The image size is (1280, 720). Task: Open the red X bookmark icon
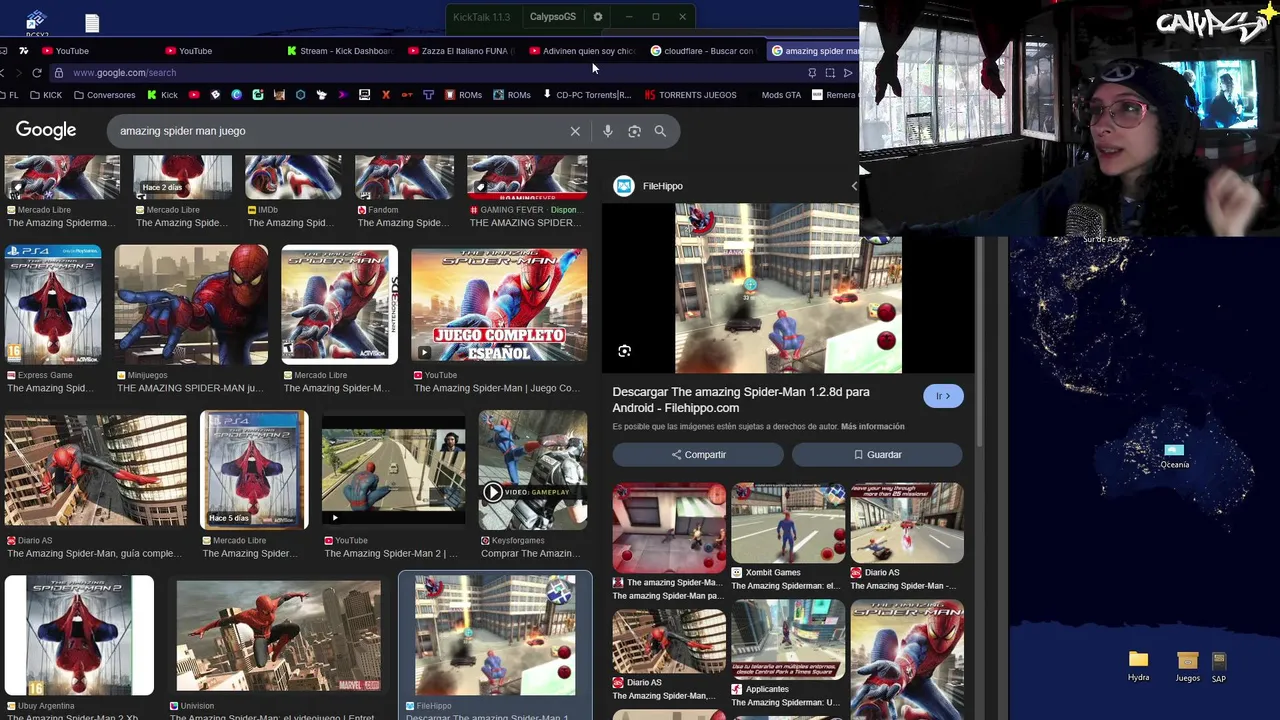click(x=386, y=95)
